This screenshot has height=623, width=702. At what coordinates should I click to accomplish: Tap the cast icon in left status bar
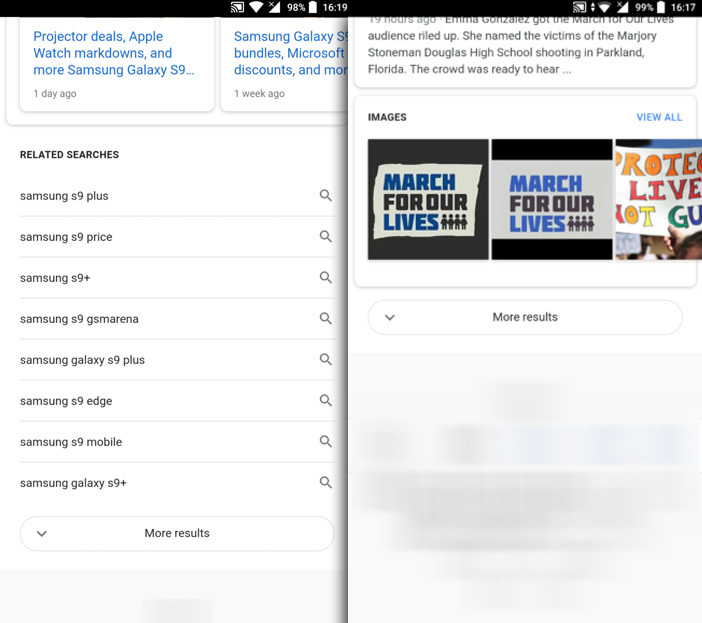(237, 7)
